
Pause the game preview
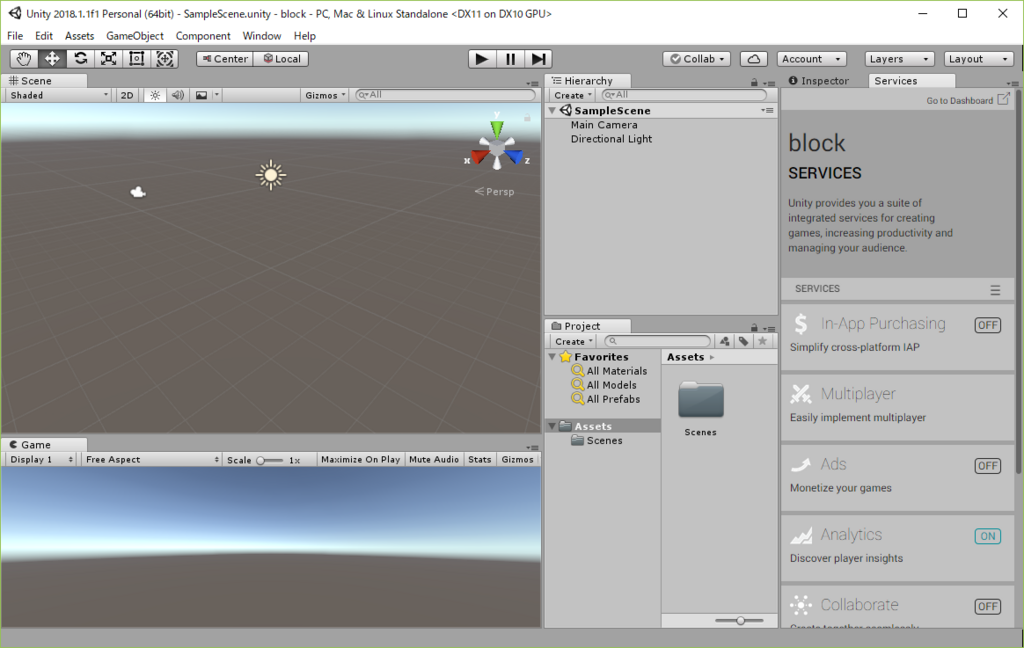click(x=510, y=59)
